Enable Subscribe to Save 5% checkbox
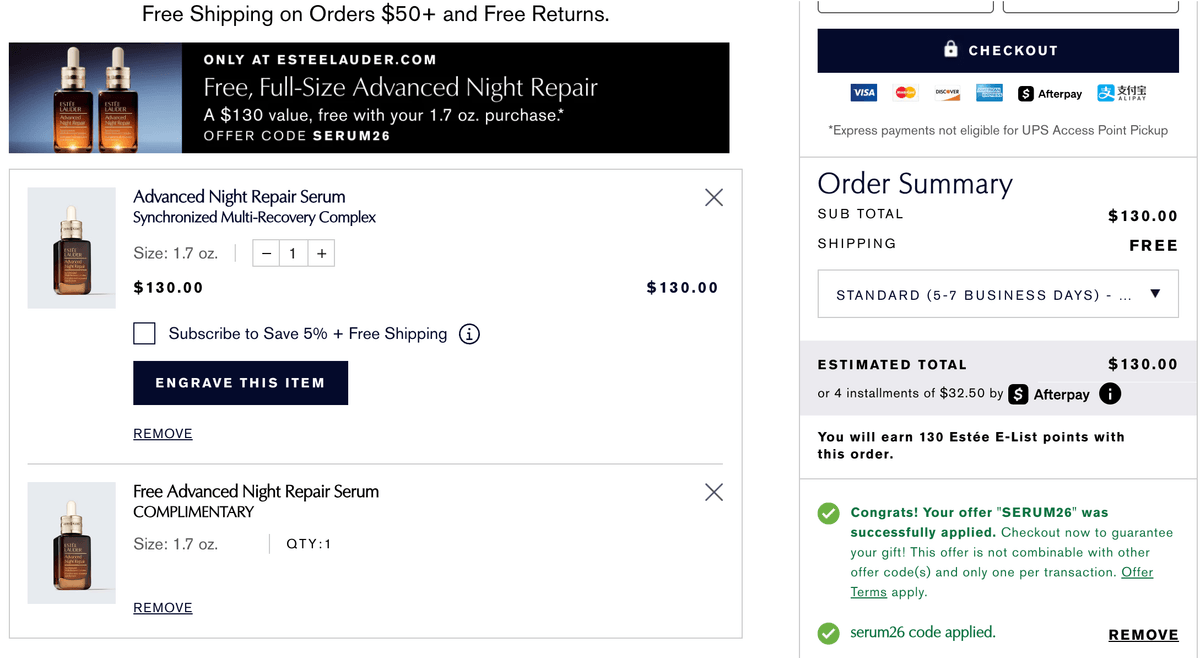The height and width of the screenshot is (658, 1200). click(144, 334)
